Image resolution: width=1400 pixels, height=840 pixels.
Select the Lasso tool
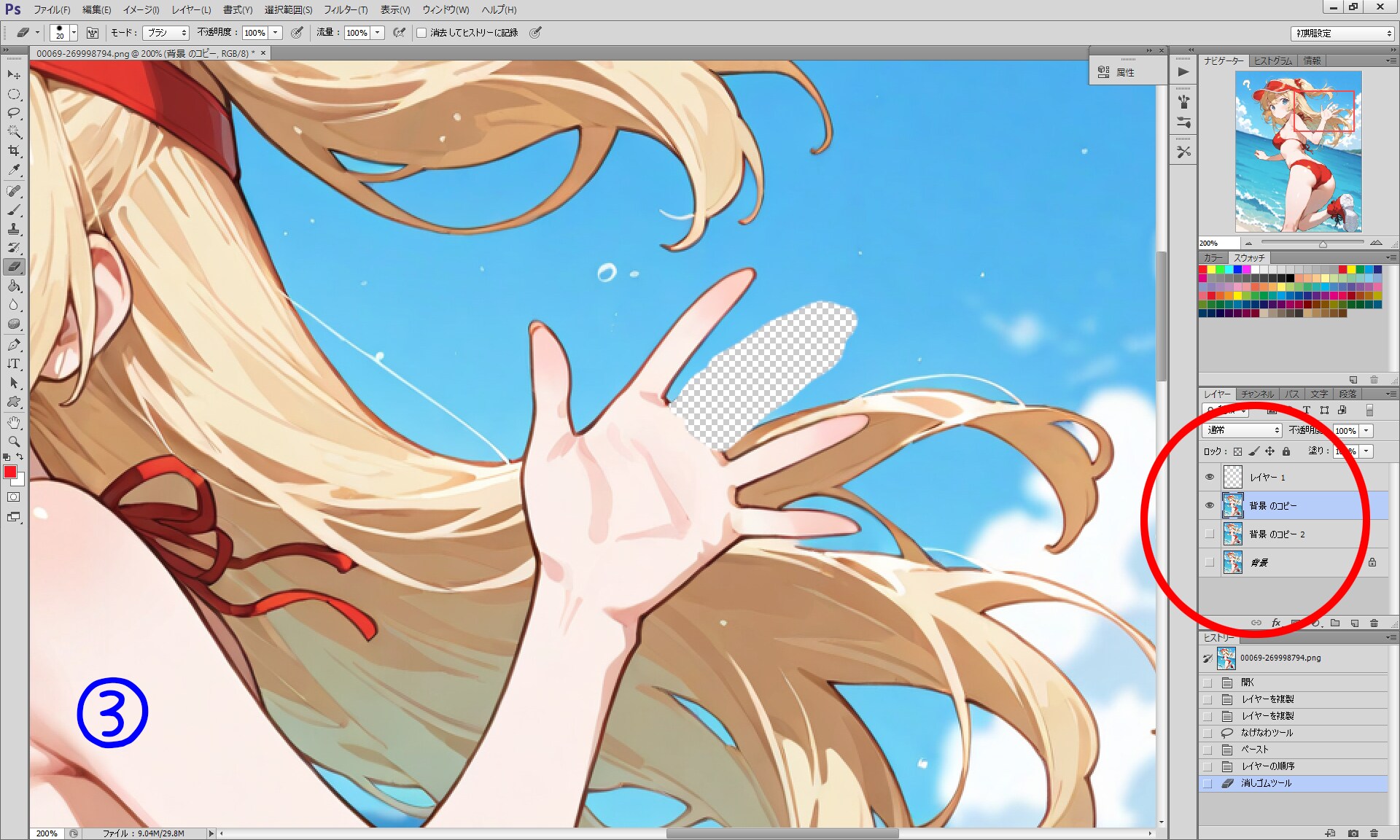click(x=14, y=113)
